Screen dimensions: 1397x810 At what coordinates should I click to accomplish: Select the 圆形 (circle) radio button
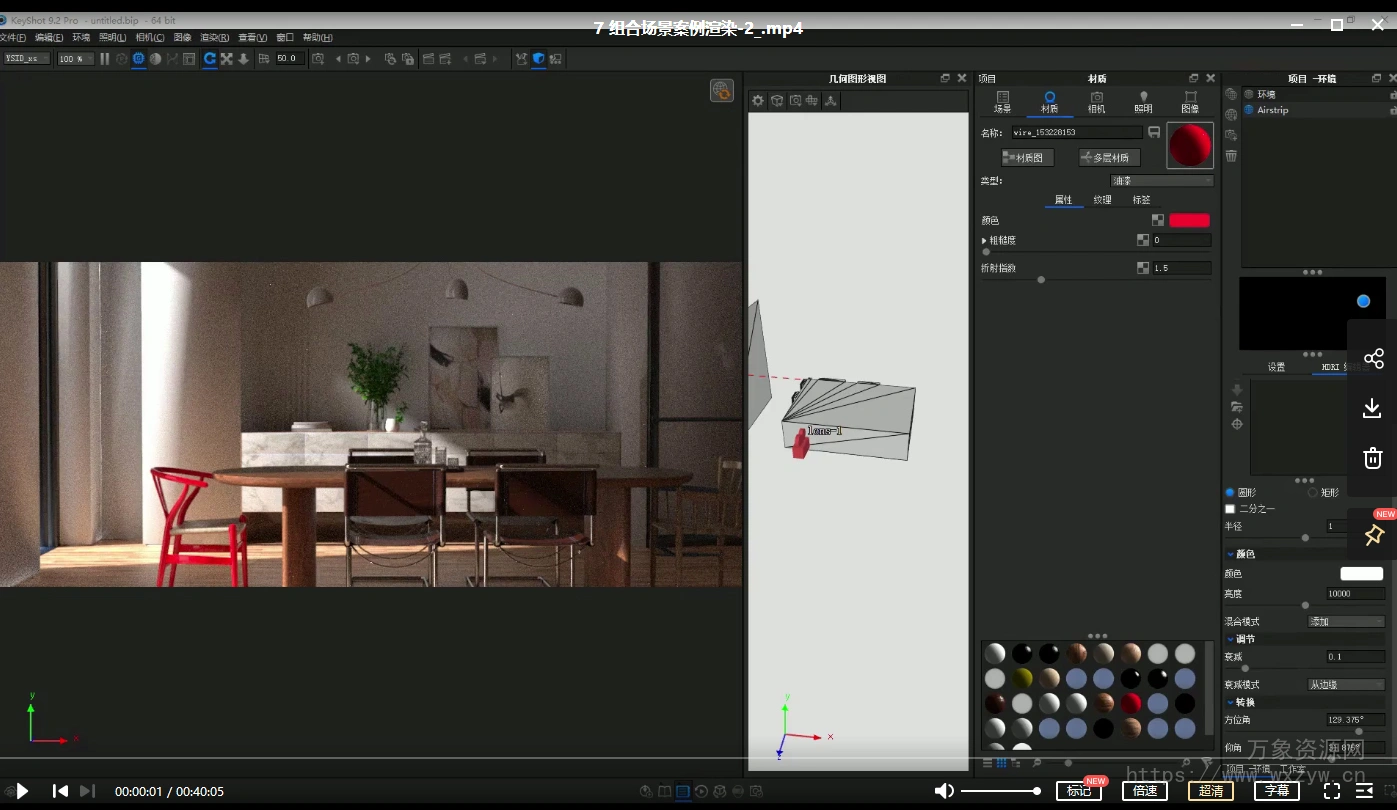click(1230, 493)
